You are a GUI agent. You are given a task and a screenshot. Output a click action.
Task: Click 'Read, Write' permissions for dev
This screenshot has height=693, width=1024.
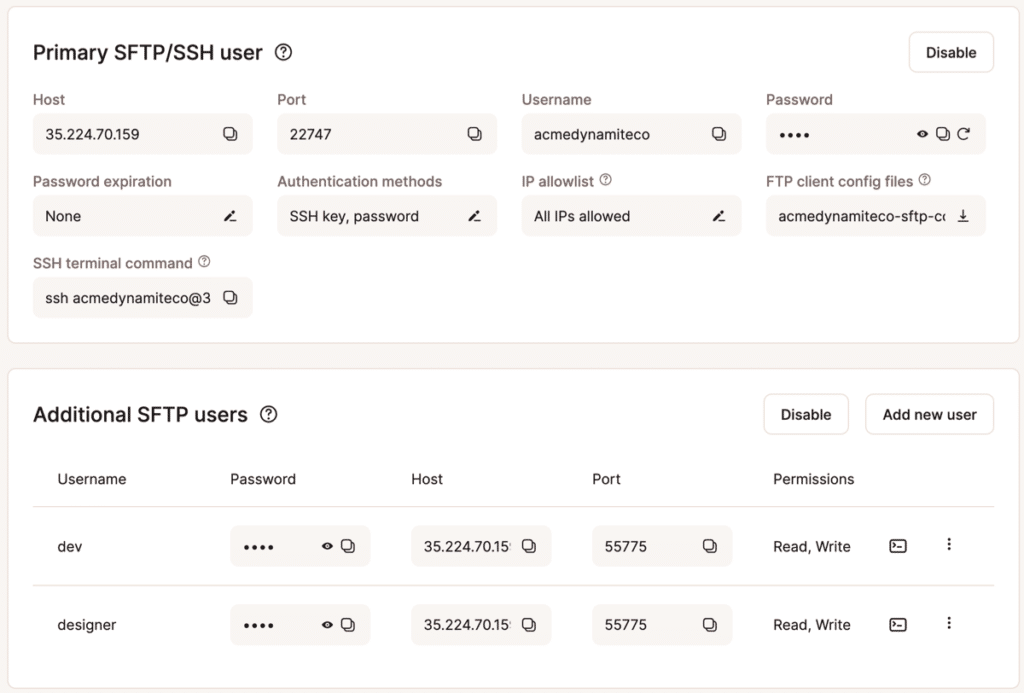coord(812,547)
